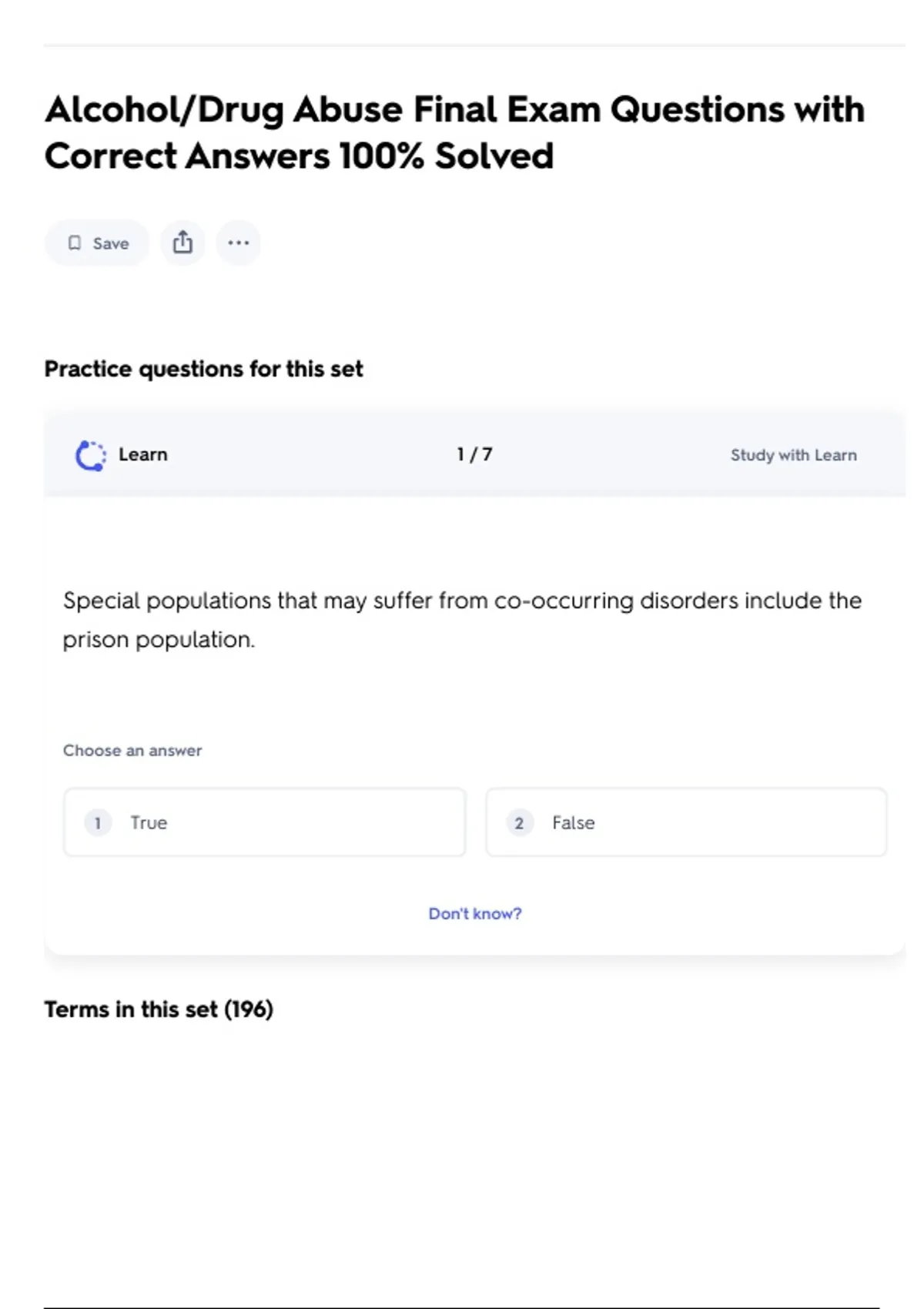Screen dimensions: 924x1309
Task: Select the True answer option
Action: point(264,822)
